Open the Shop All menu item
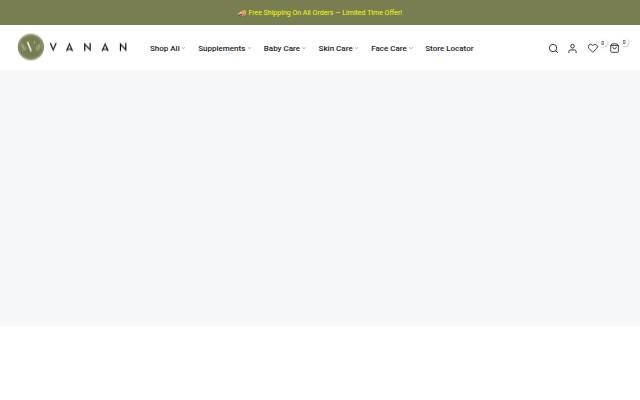 pyautogui.click(x=164, y=48)
